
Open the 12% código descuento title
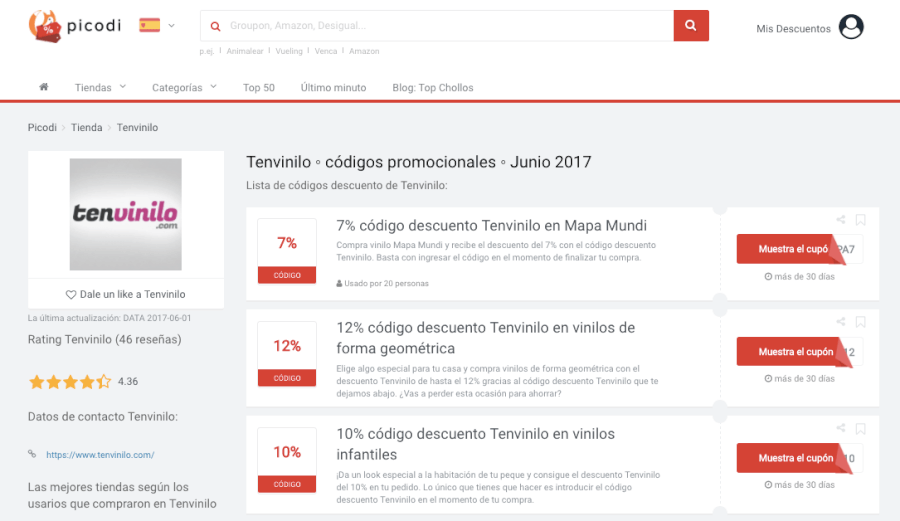486,338
